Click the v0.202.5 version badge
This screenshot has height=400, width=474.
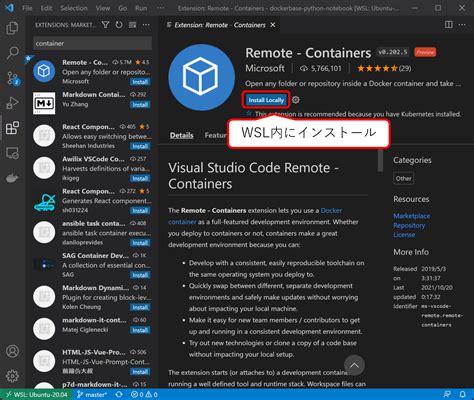coord(393,52)
